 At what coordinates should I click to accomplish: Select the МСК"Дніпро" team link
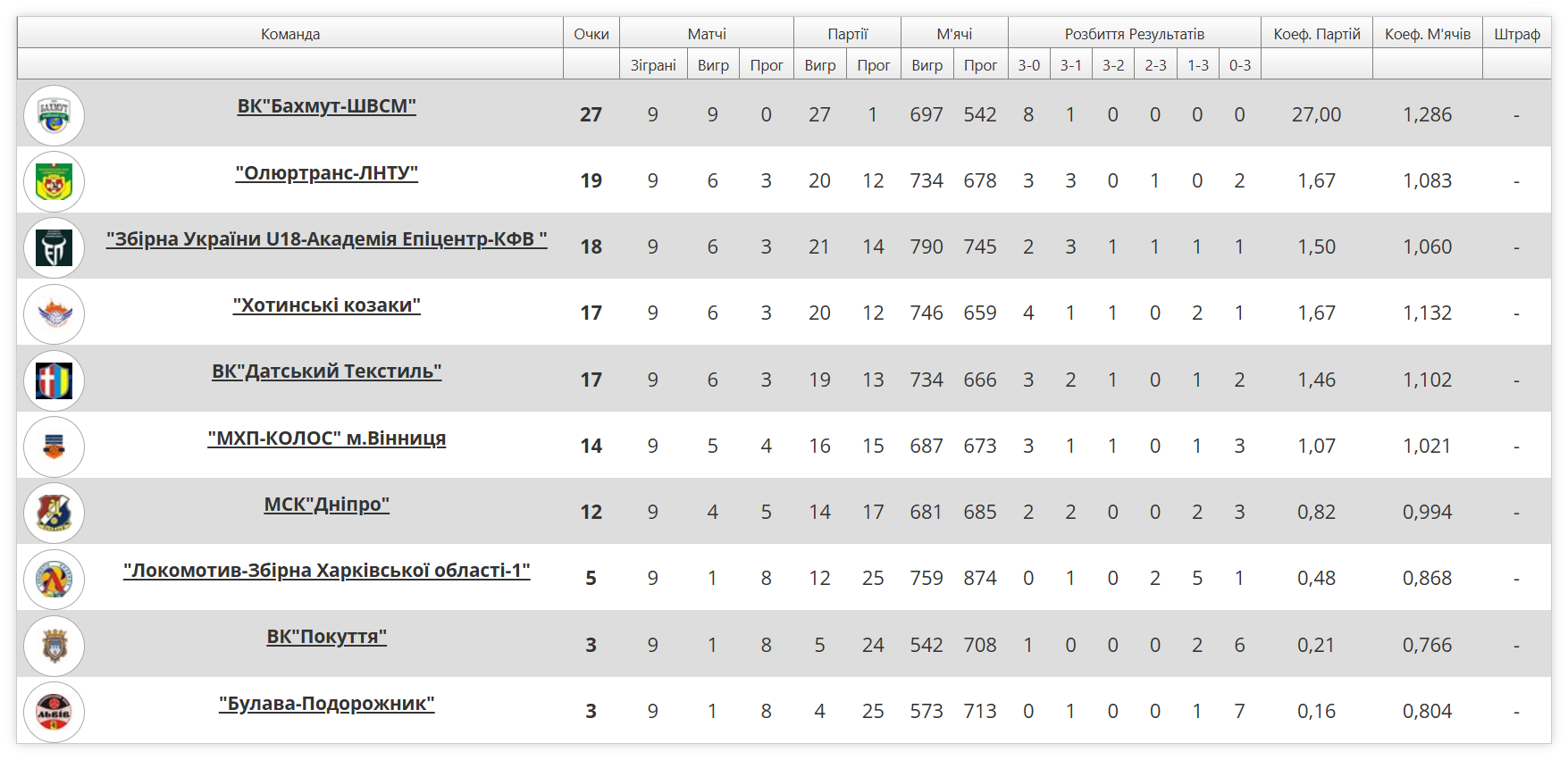click(x=326, y=505)
